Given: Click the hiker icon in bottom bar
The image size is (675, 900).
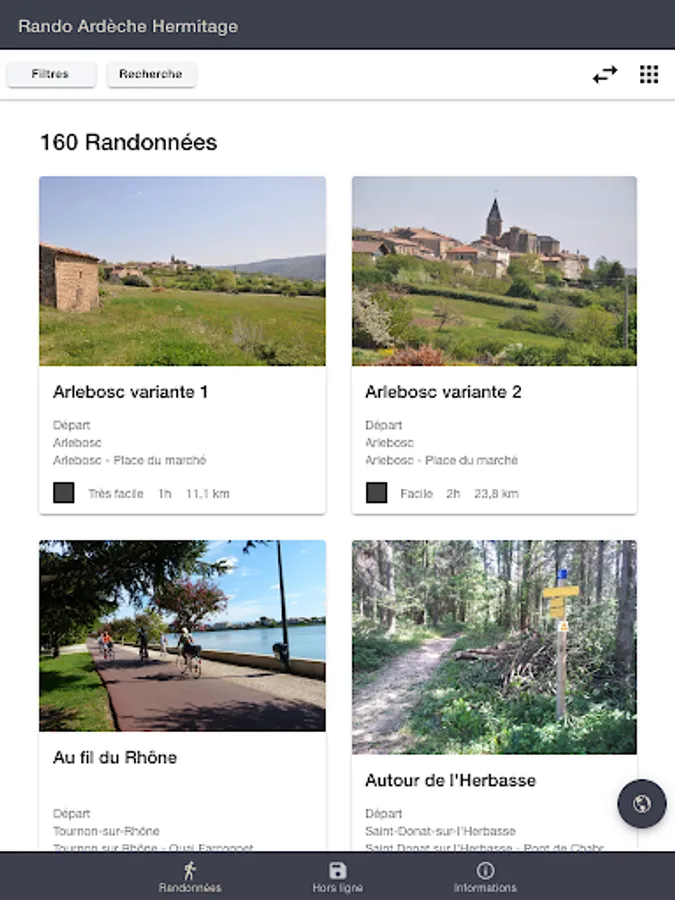Looking at the screenshot, I should coord(190,871).
